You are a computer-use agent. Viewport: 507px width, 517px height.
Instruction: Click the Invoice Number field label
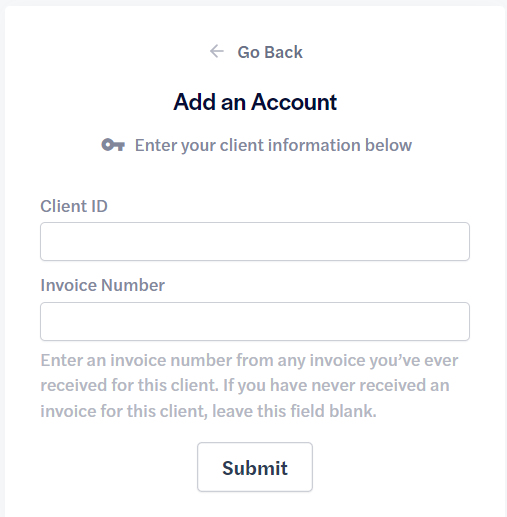103,285
